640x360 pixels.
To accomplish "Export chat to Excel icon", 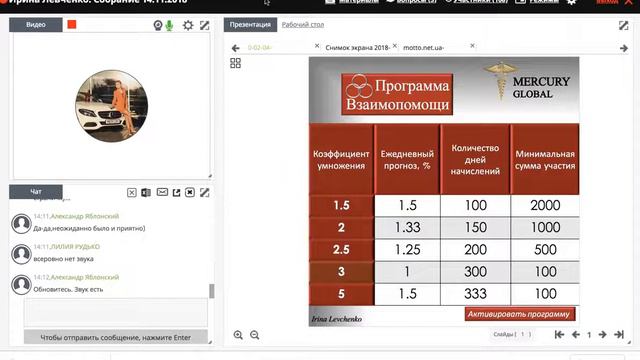I will (x=146, y=192).
